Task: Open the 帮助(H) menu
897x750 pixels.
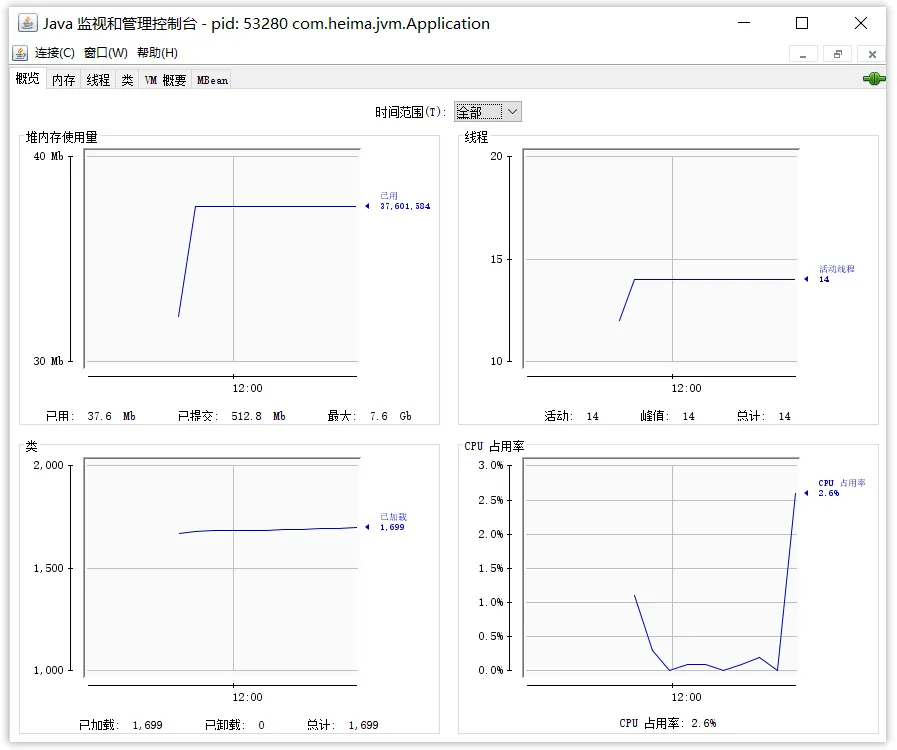Action: (x=157, y=53)
